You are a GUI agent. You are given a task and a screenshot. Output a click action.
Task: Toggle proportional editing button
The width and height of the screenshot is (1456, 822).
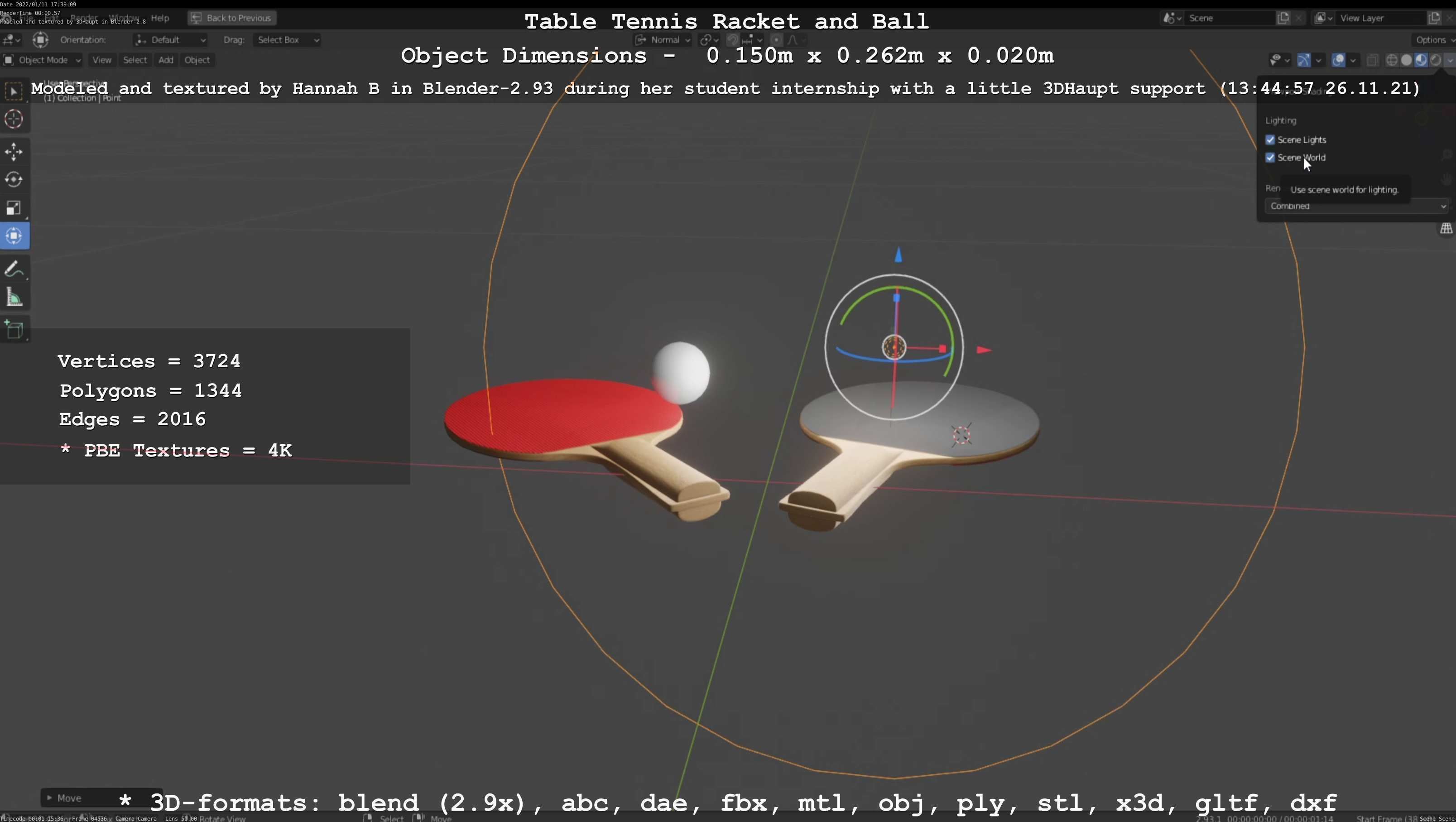[777, 39]
